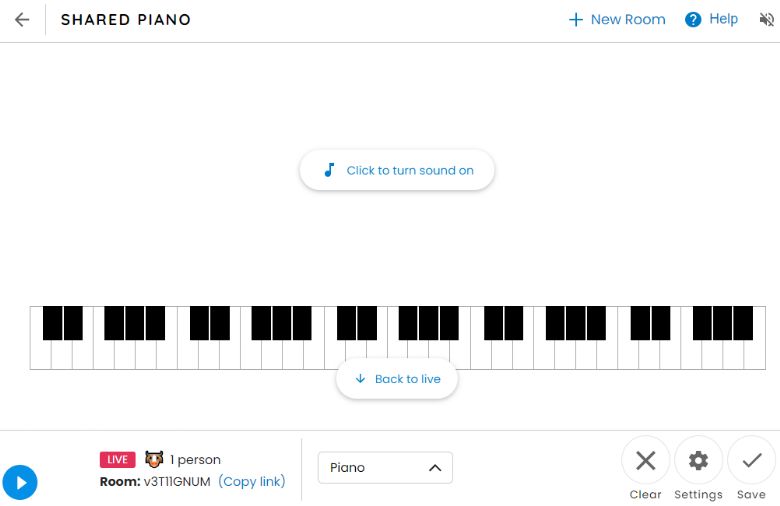
Task: Play the leftmost black piano key
Action: (x=53, y=323)
